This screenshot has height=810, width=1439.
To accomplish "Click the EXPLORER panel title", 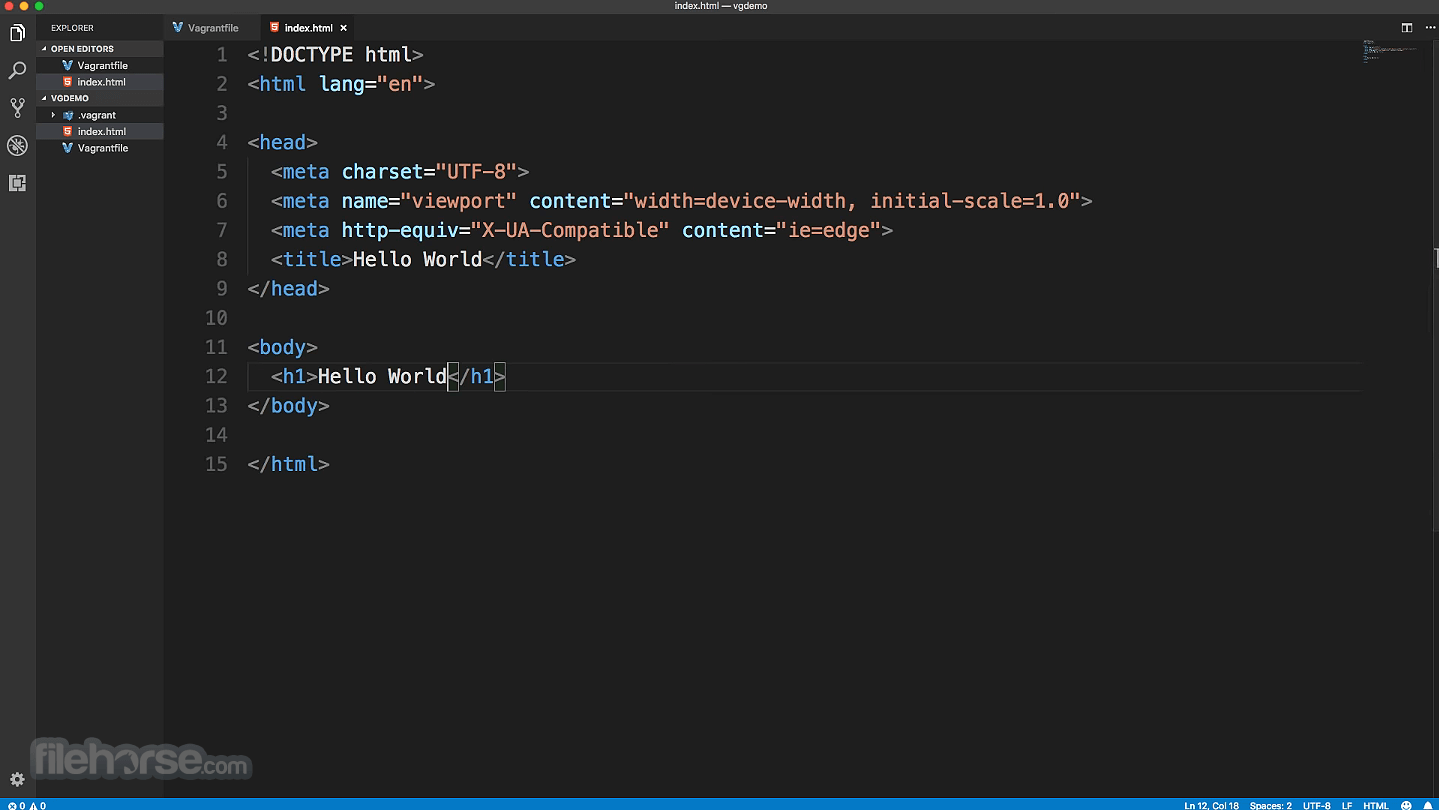I will [x=72, y=28].
